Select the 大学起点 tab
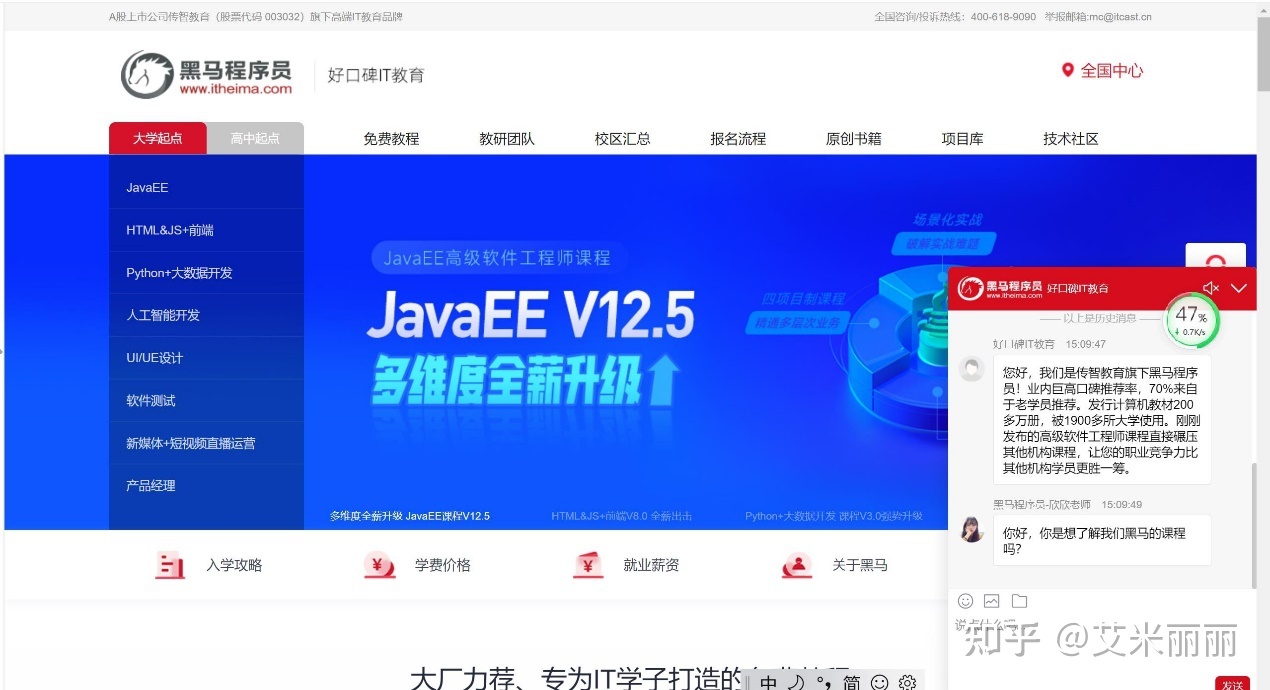The height and width of the screenshot is (690, 1270). [158, 138]
